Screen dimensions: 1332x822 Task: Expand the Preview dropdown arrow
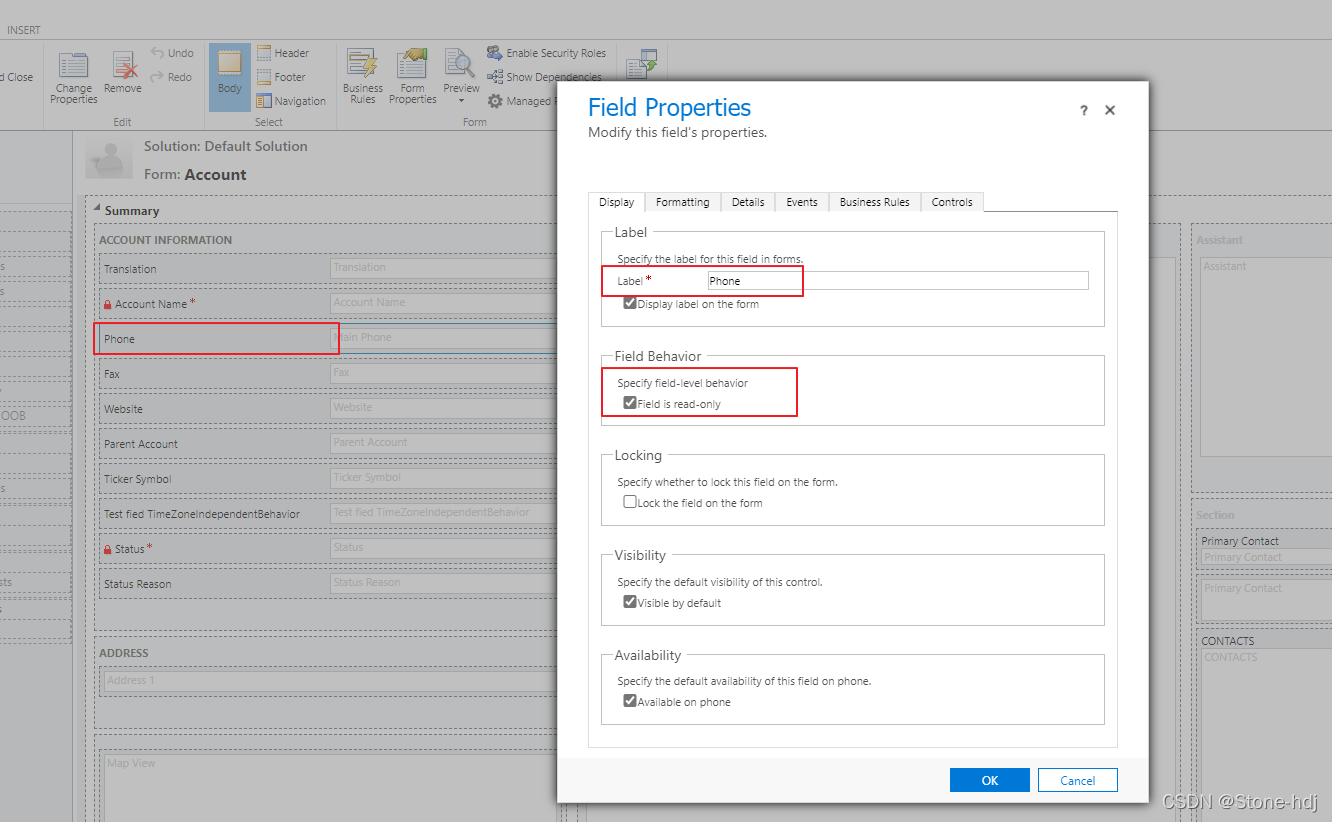pos(461,100)
